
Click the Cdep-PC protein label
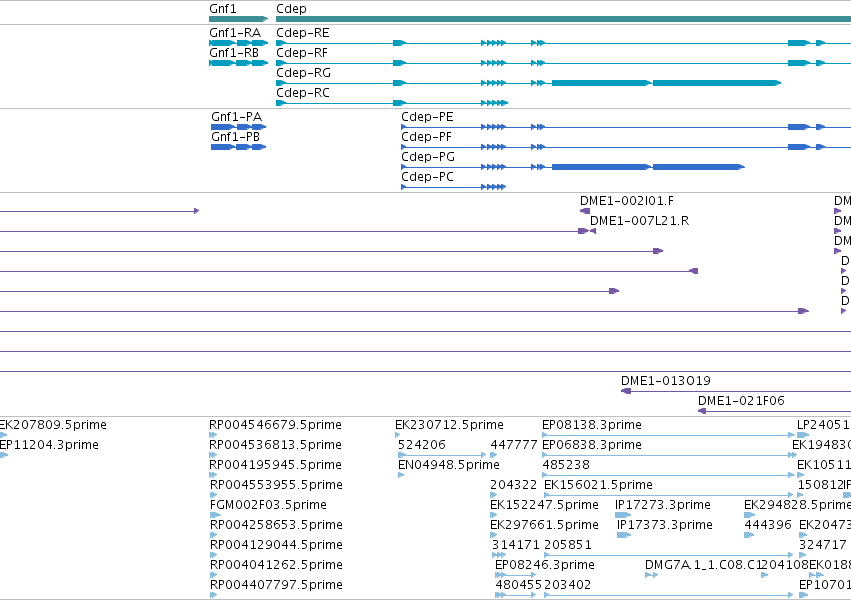[x=427, y=177]
